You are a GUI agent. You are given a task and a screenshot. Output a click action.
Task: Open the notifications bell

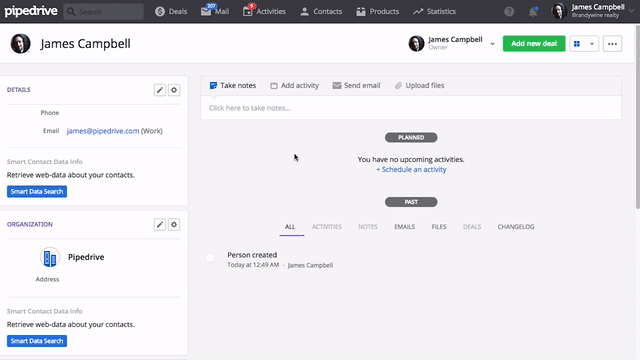[x=533, y=11]
